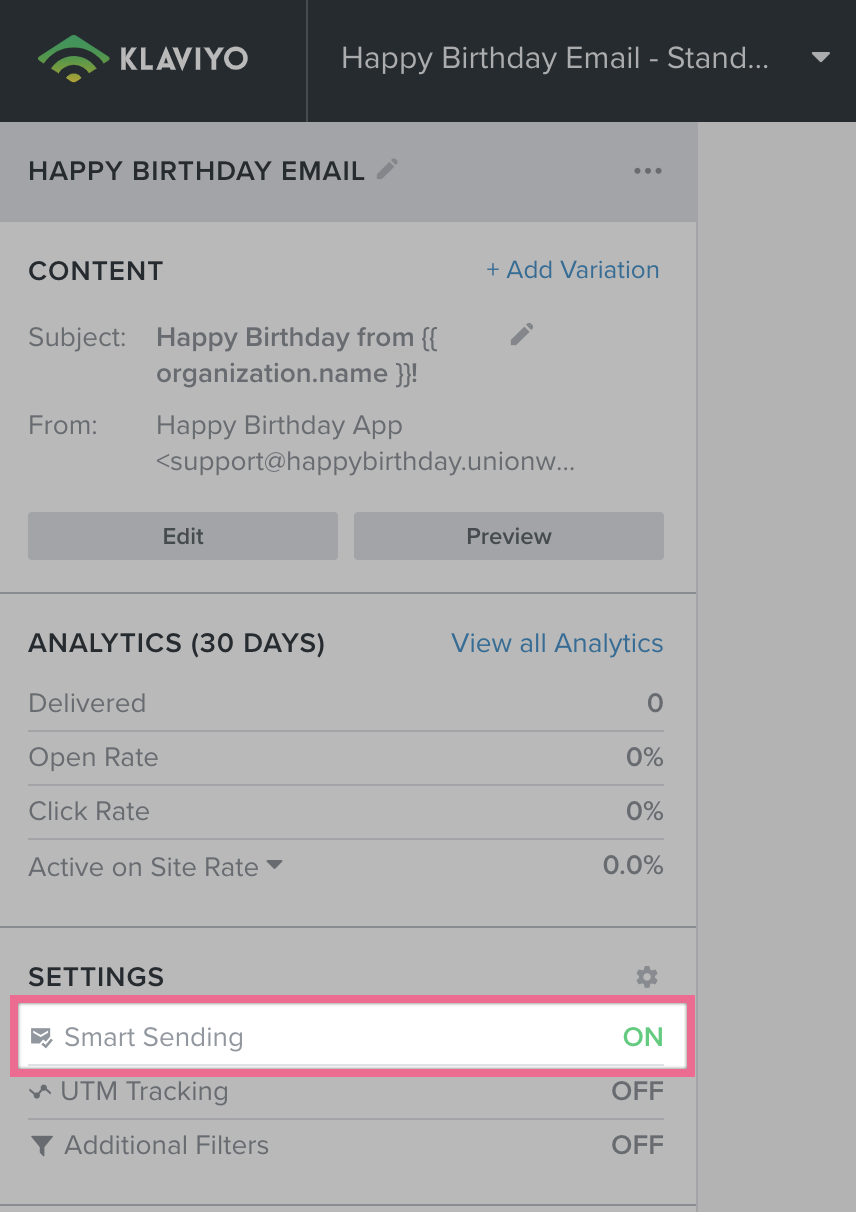Click the Smart Sending envelope icon
The image size is (856, 1212).
coord(41,1037)
